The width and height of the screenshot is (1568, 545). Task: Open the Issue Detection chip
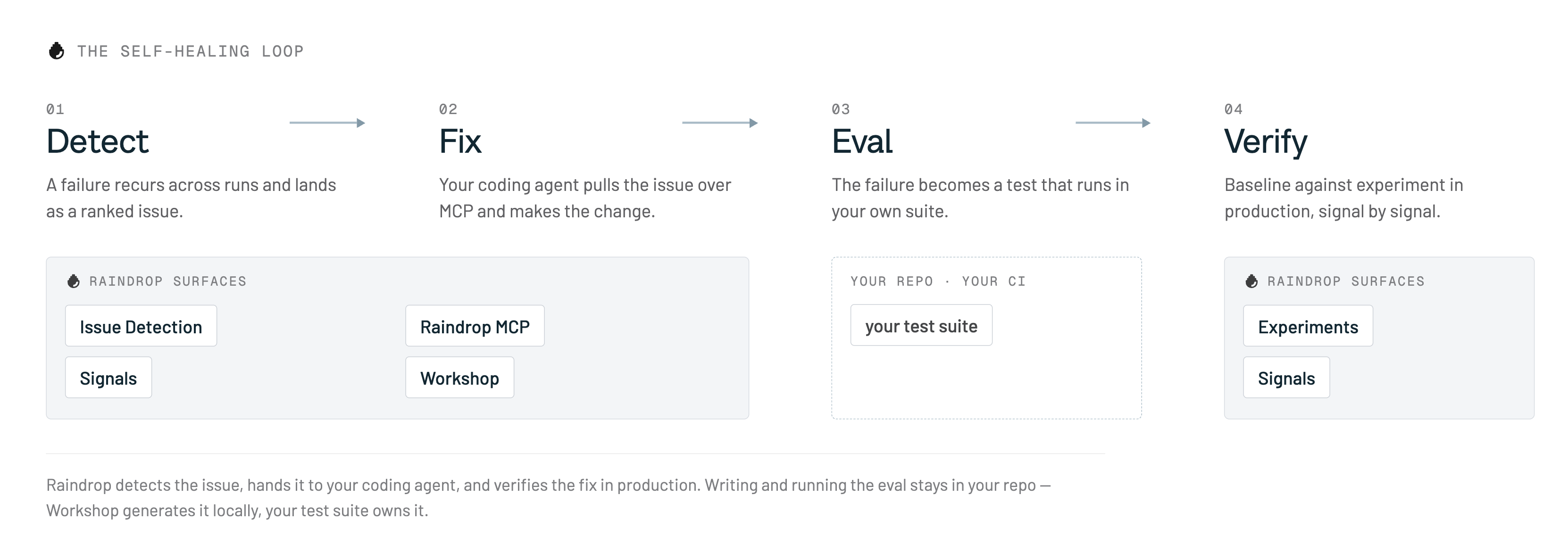[x=141, y=326]
